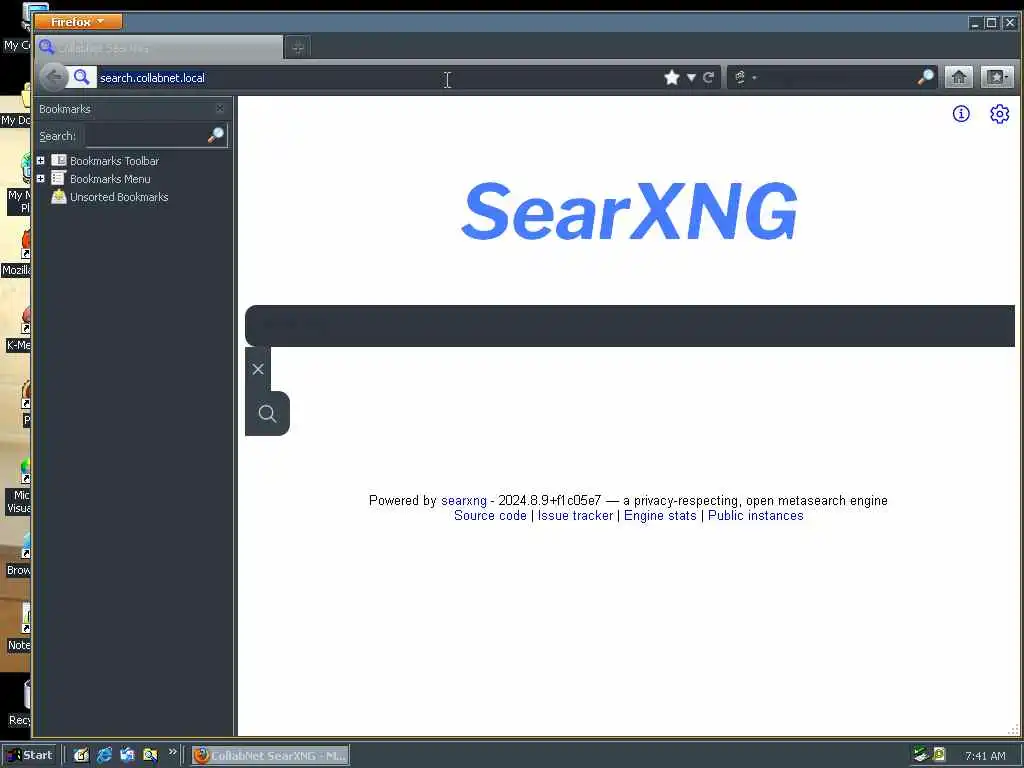Open the bookmarks toolbar menu button
This screenshot has height=768, width=1024.
(x=997, y=78)
